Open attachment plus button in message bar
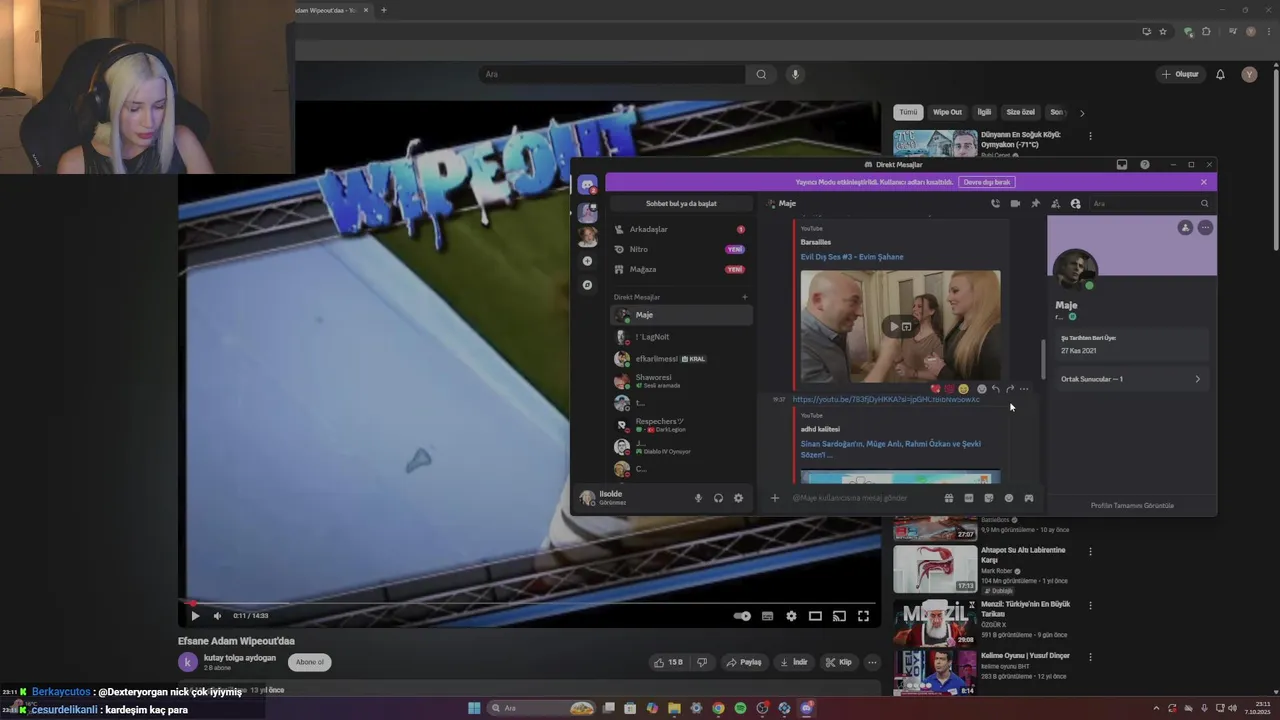Image resolution: width=1280 pixels, height=720 pixels. pyautogui.click(x=774, y=498)
